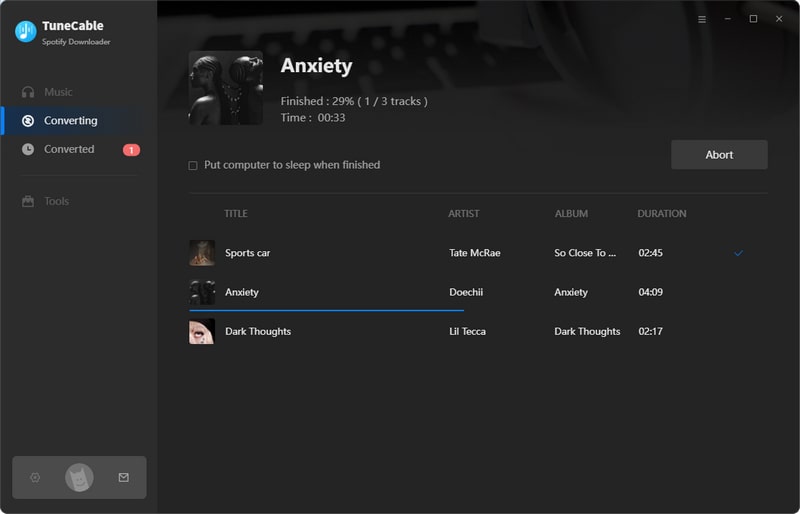
Task: Click the Dark Thoughts track thumbnail
Action: tap(202, 331)
